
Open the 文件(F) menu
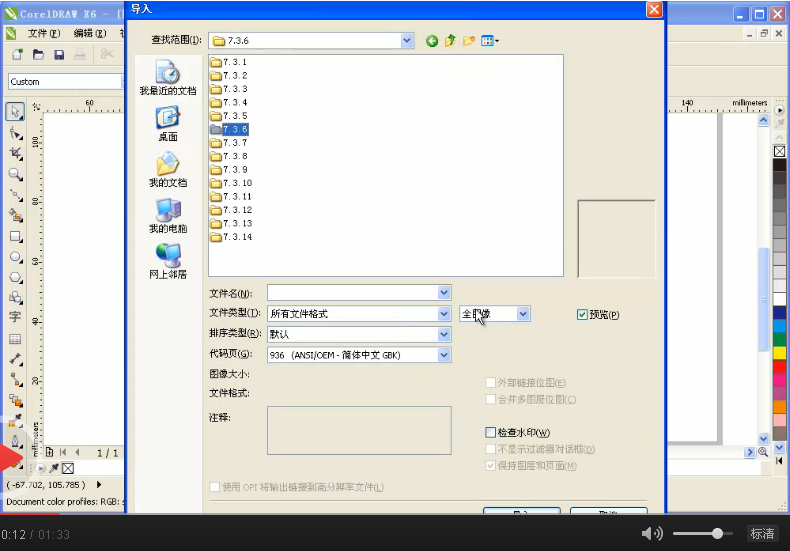(x=44, y=33)
